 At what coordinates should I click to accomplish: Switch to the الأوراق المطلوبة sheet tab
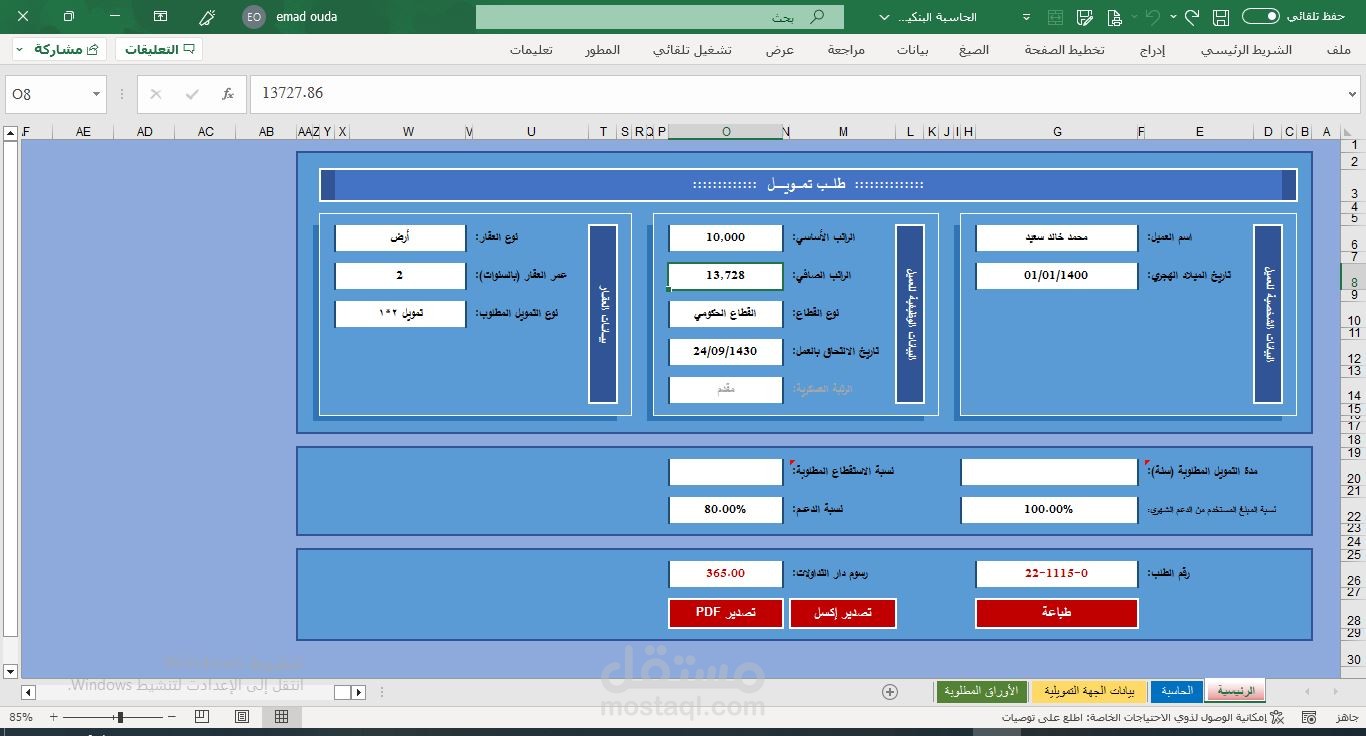(x=981, y=691)
